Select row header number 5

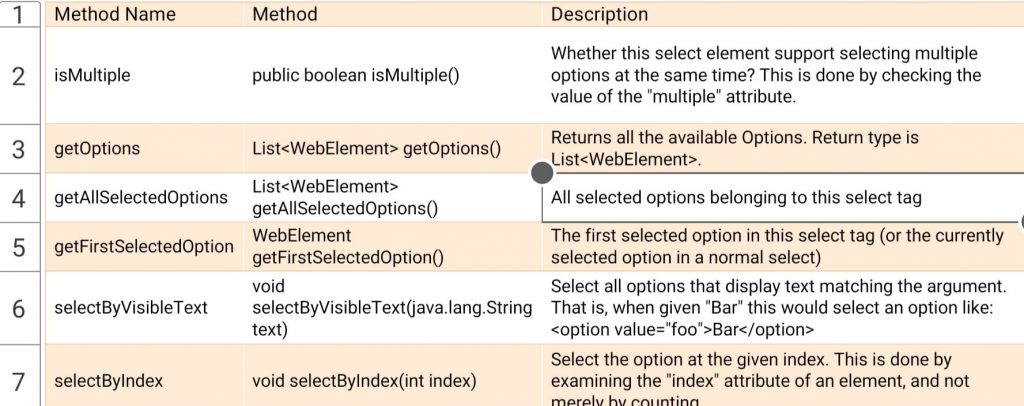click(x=20, y=247)
